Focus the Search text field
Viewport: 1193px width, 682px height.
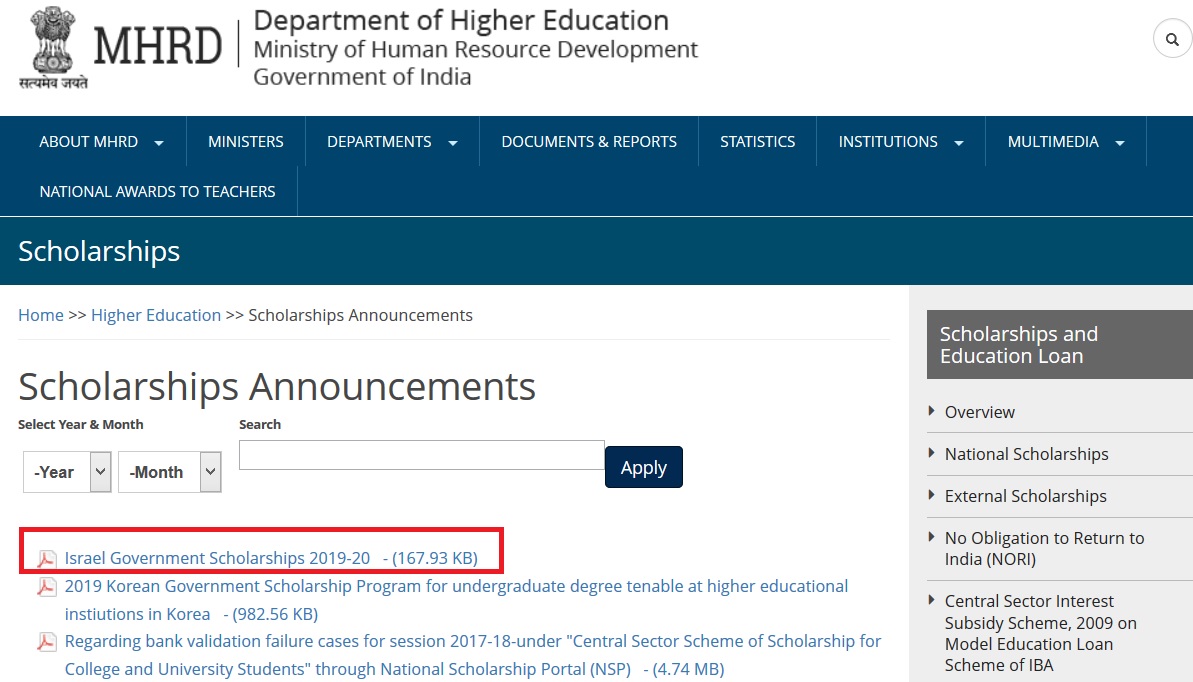[422, 455]
